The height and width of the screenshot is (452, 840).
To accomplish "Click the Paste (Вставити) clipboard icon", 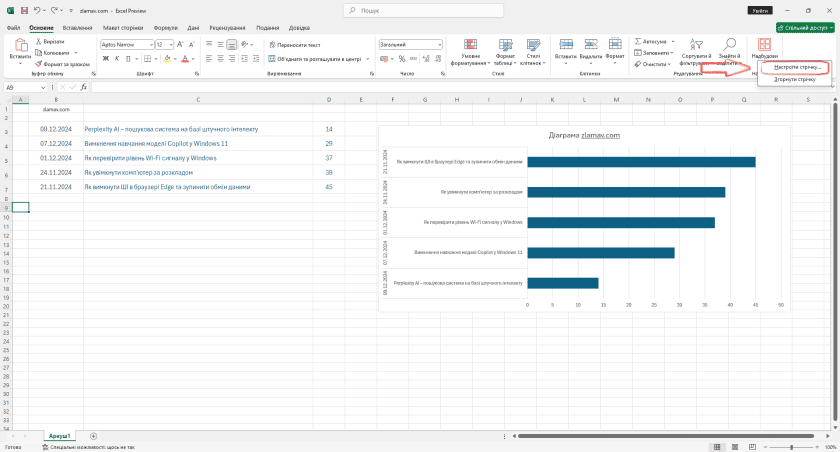I will pos(20,46).
